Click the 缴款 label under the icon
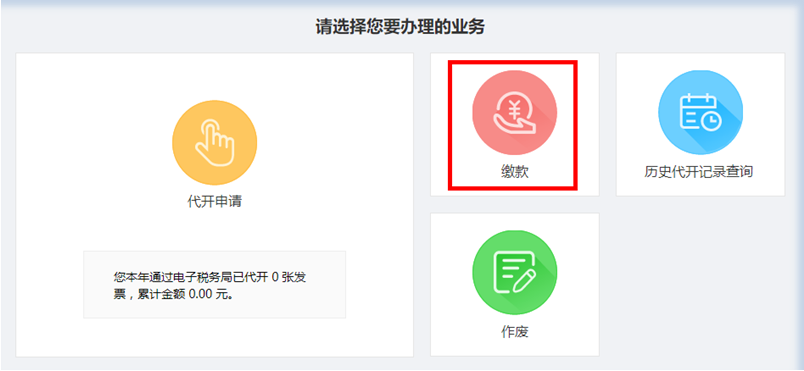804x371 pixels. tap(514, 172)
